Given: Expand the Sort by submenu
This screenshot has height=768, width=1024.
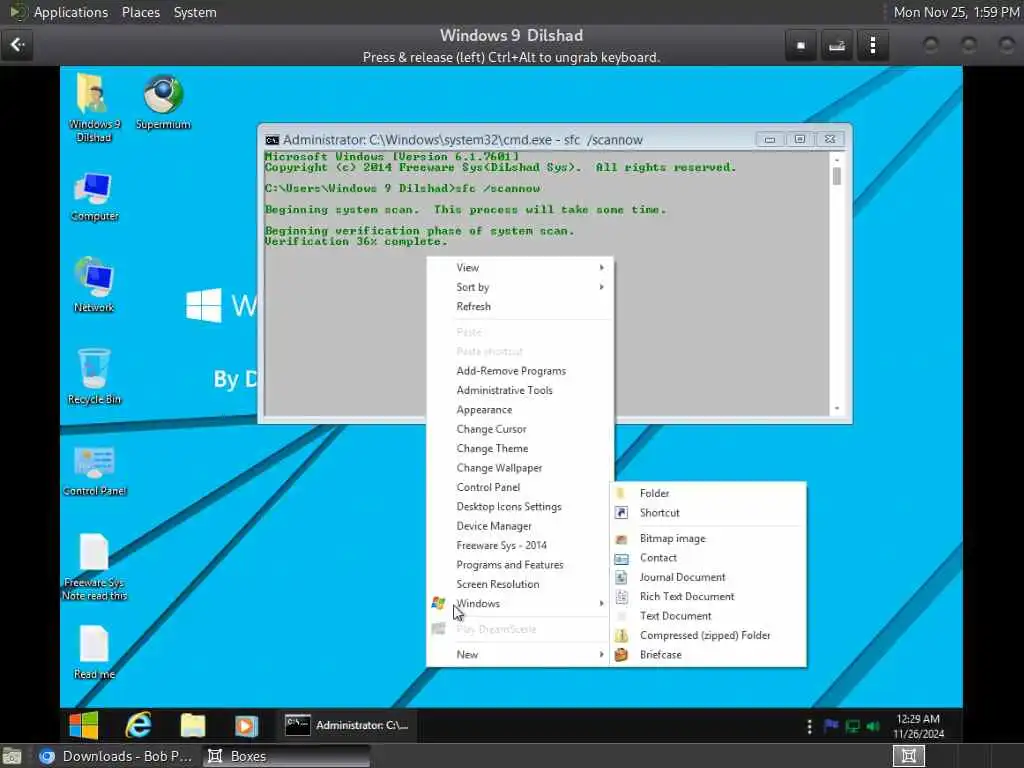Looking at the screenshot, I should point(520,287).
